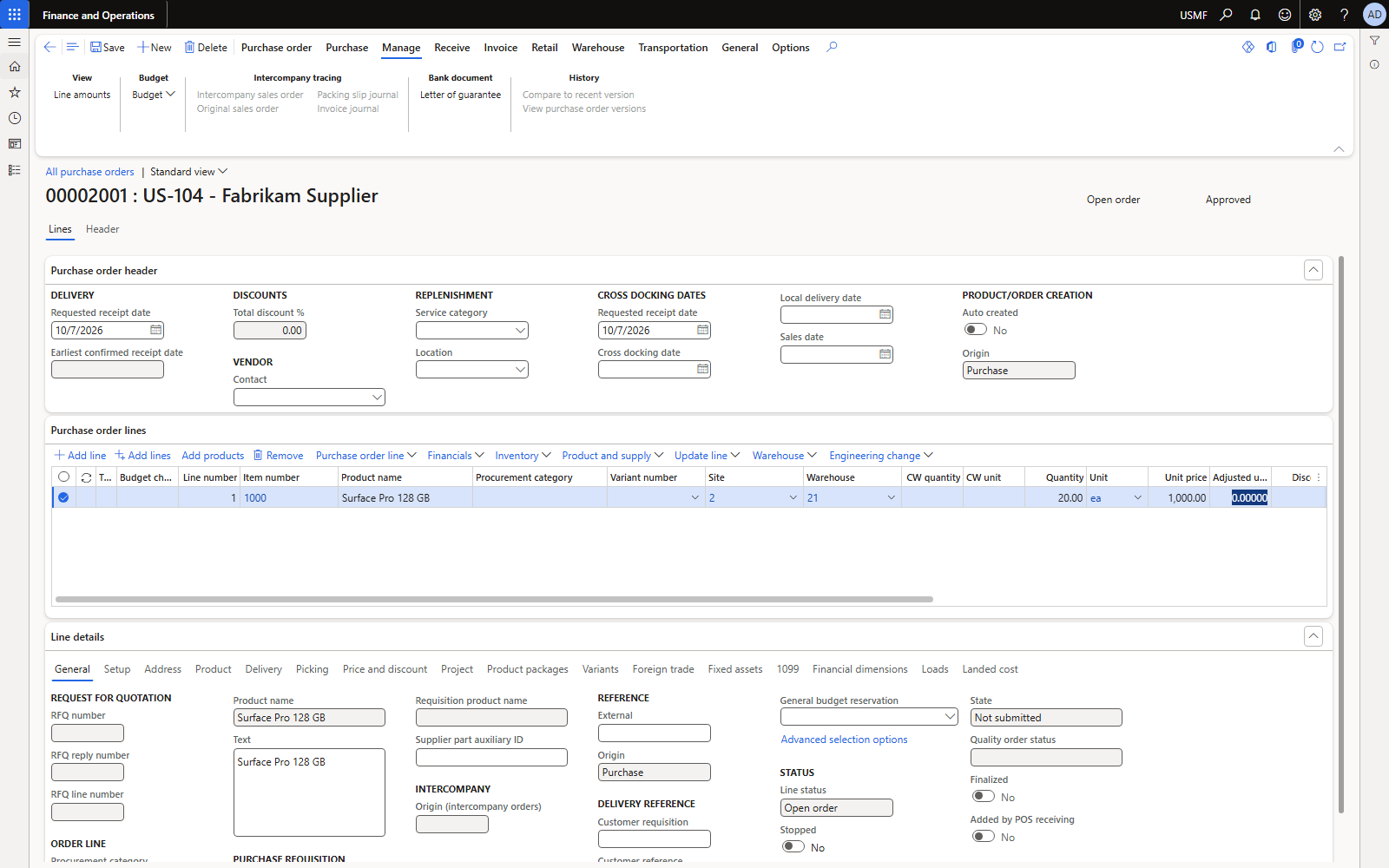Click Advanced selection options link
The height and width of the screenshot is (868, 1389).
844,740
